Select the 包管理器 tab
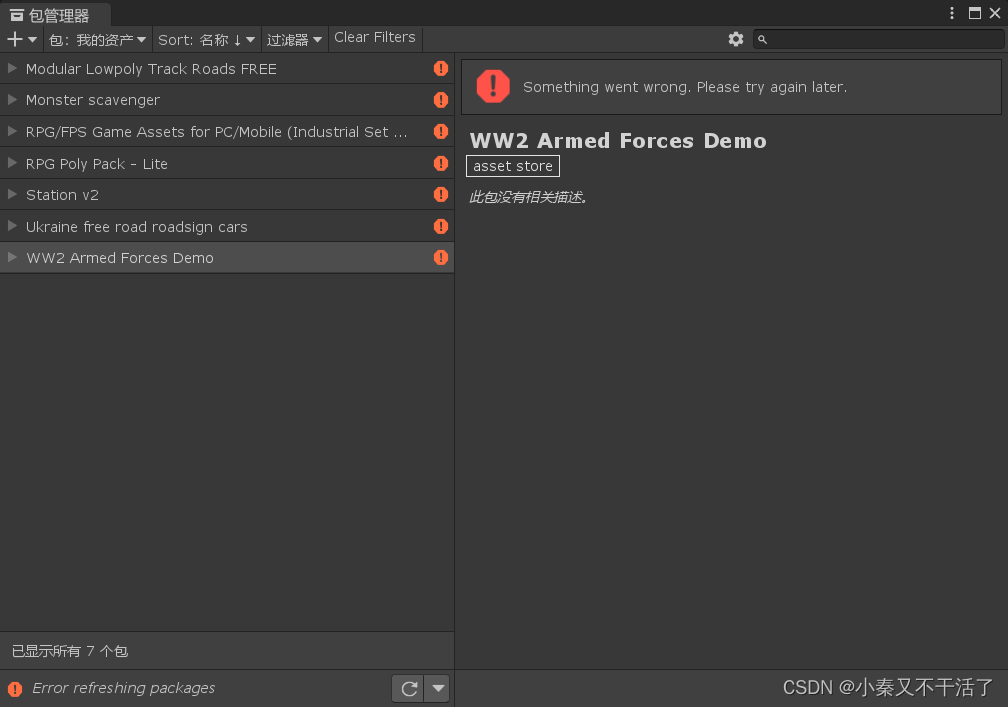Viewport: 1008px width, 707px height. (50, 14)
